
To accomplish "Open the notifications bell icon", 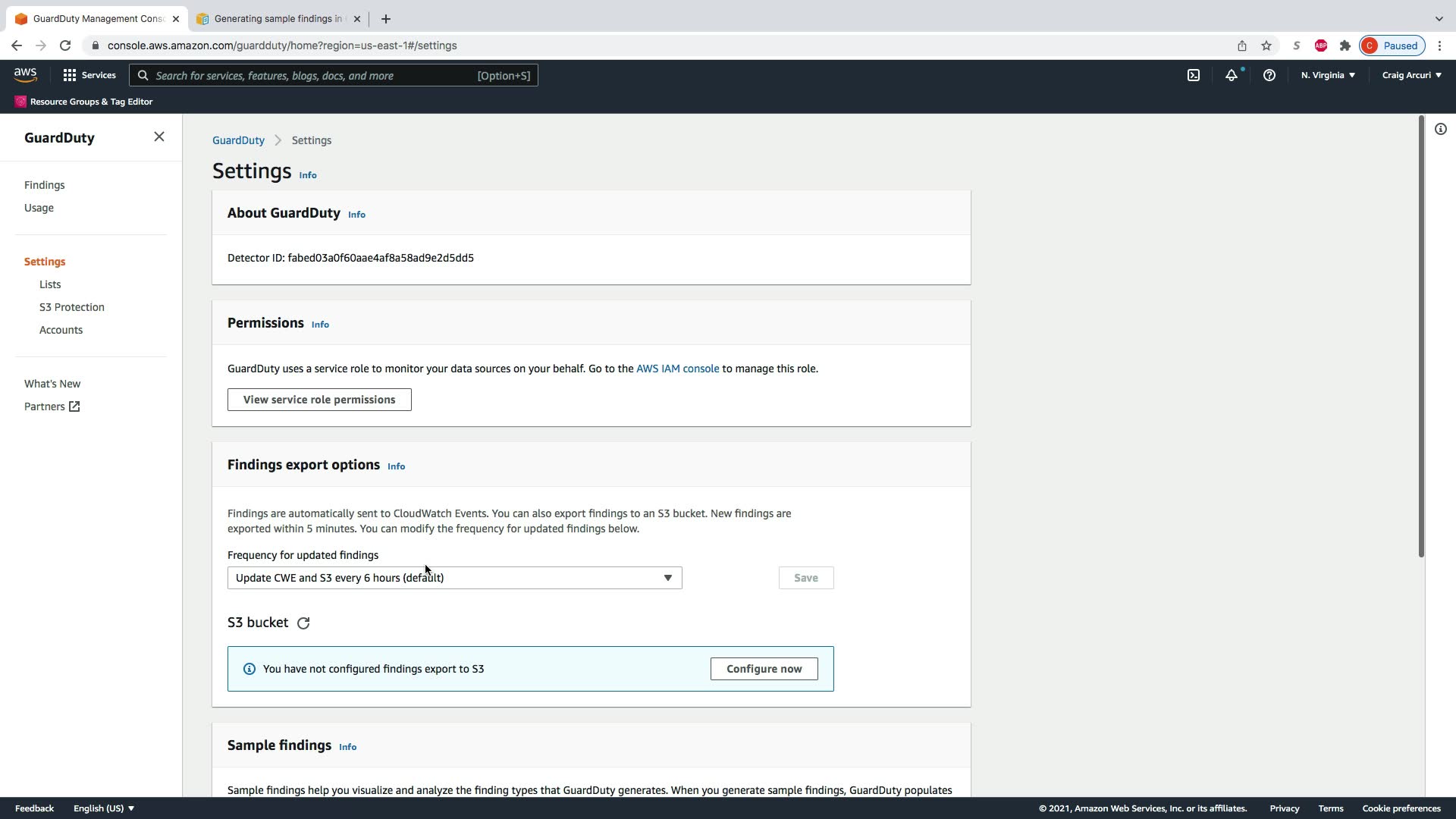I will pyautogui.click(x=1232, y=75).
